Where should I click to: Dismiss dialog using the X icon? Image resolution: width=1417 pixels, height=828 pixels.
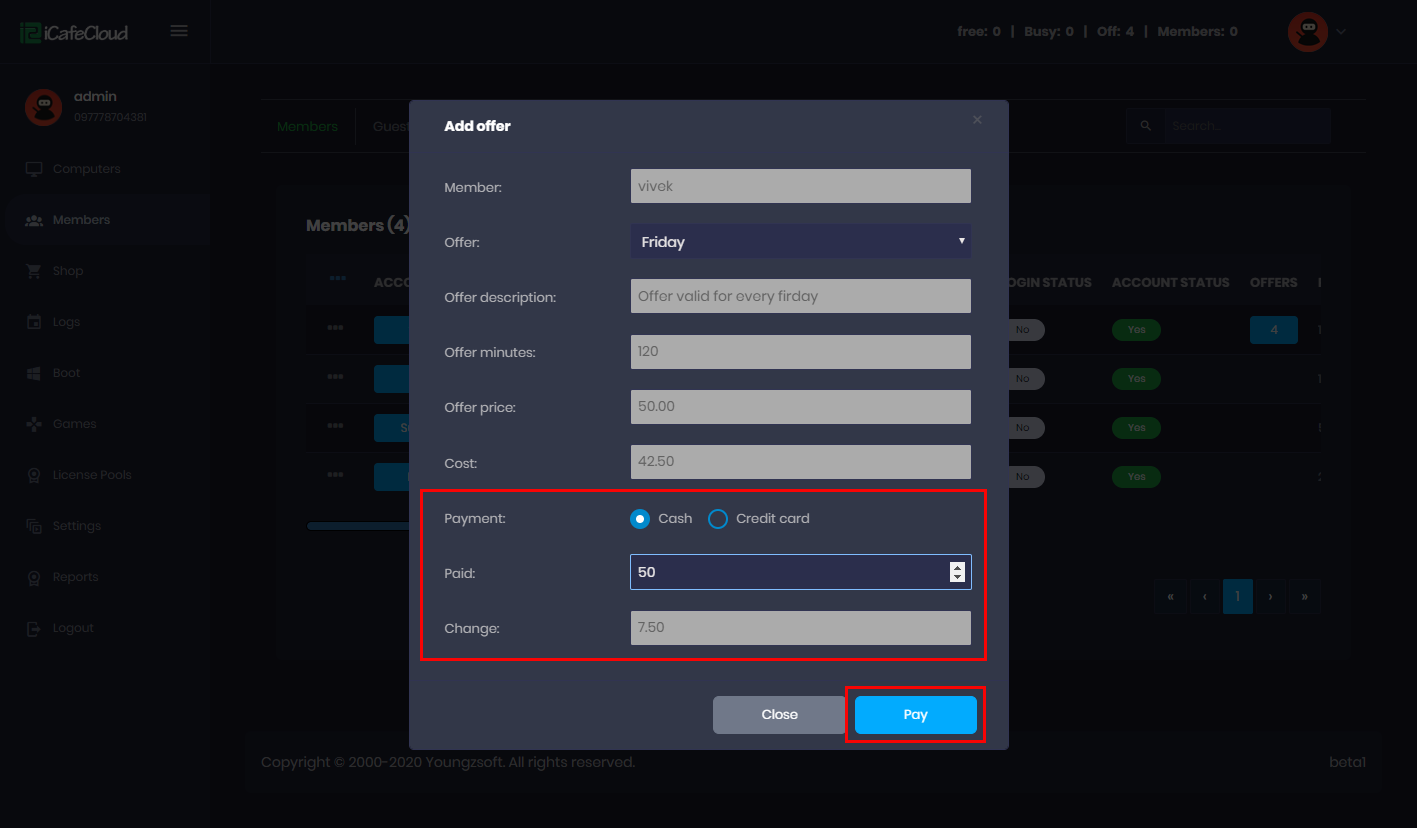pos(977,120)
